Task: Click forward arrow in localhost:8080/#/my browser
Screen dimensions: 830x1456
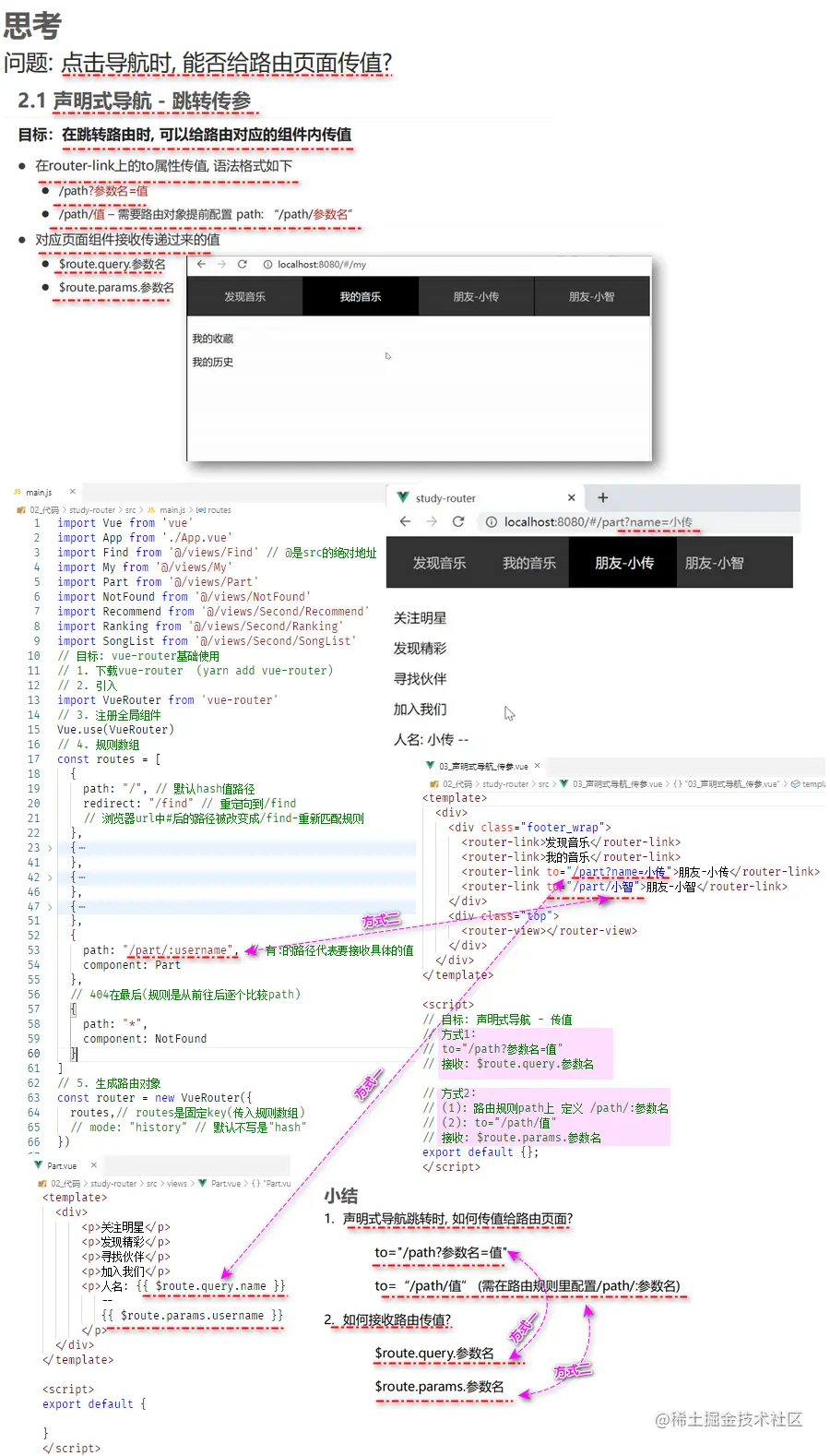Action: tap(221, 264)
